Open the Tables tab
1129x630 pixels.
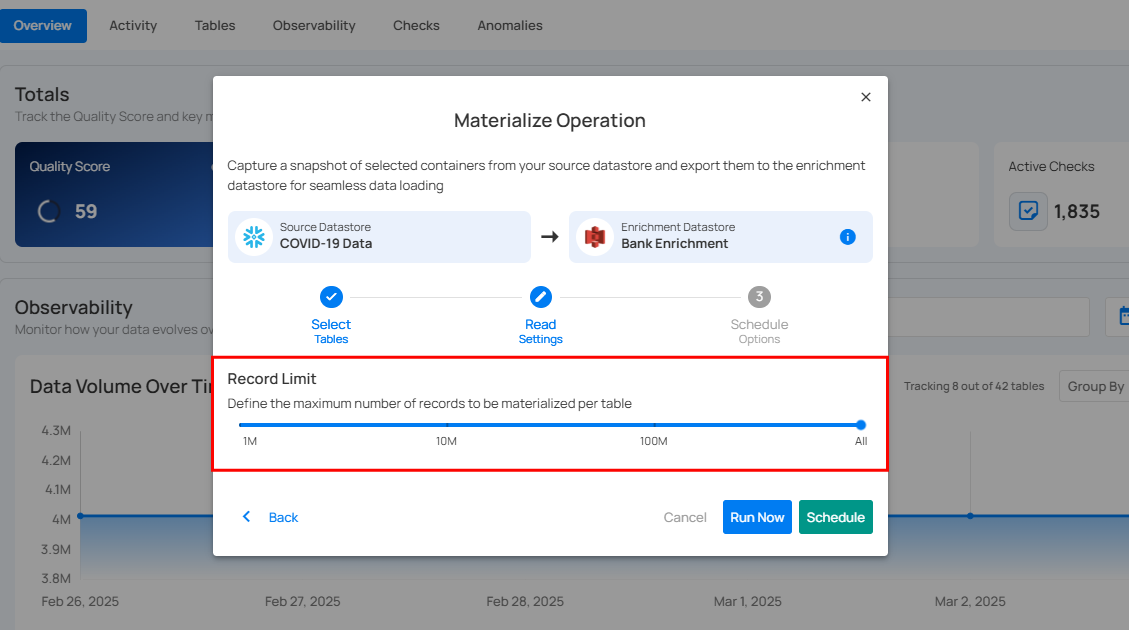point(215,26)
